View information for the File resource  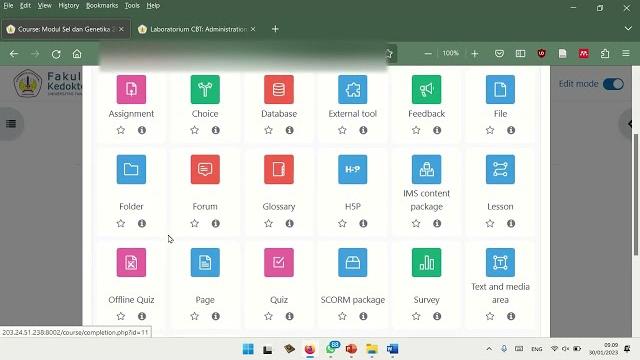point(511,130)
